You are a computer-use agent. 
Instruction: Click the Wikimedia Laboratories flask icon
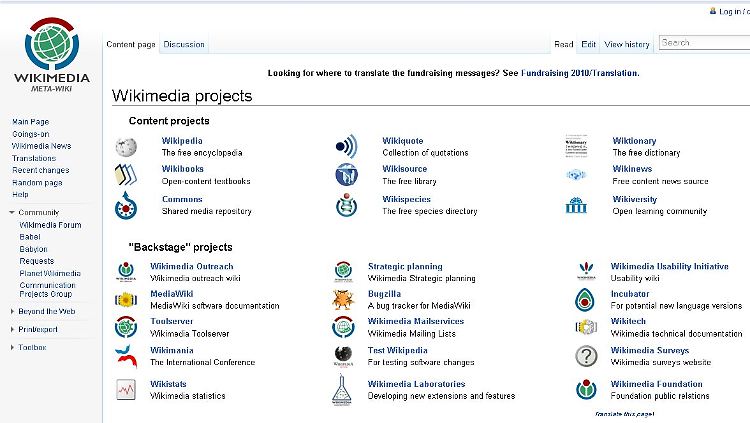(342, 390)
